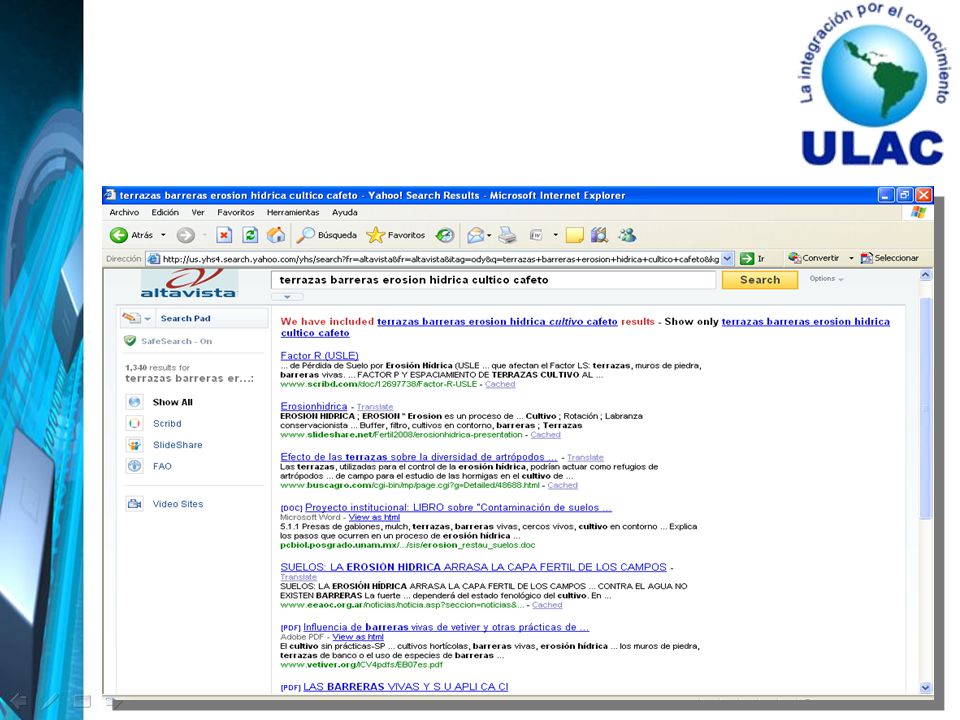Open the History clock icon
Screen dimensions: 960x720
(445, 235)
